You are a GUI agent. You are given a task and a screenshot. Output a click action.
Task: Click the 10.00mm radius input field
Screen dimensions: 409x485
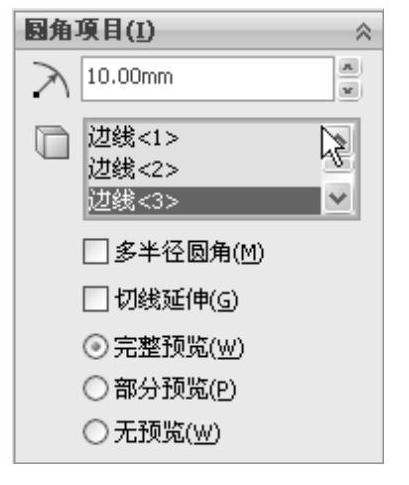[208, 79]
